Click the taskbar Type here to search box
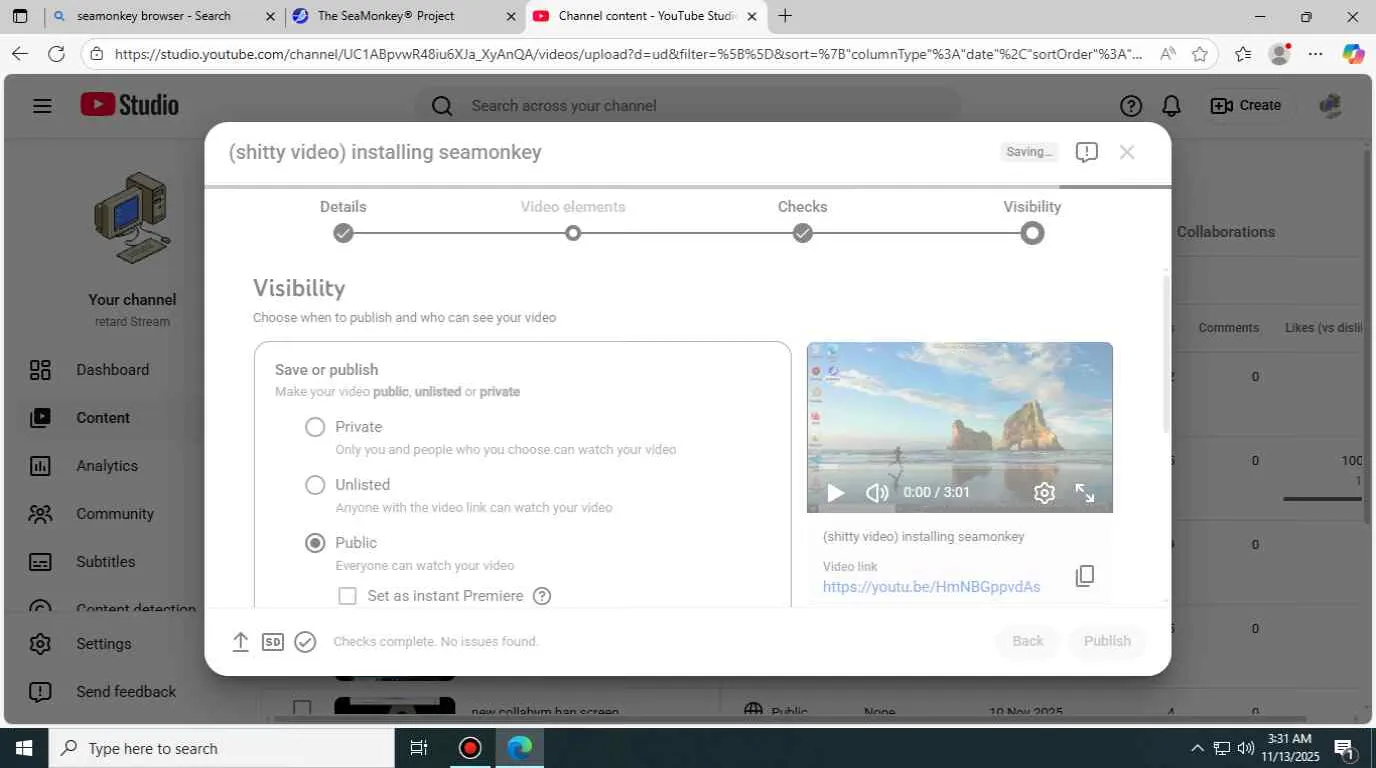Screen dimensions: 1376x768 point(220,748)
